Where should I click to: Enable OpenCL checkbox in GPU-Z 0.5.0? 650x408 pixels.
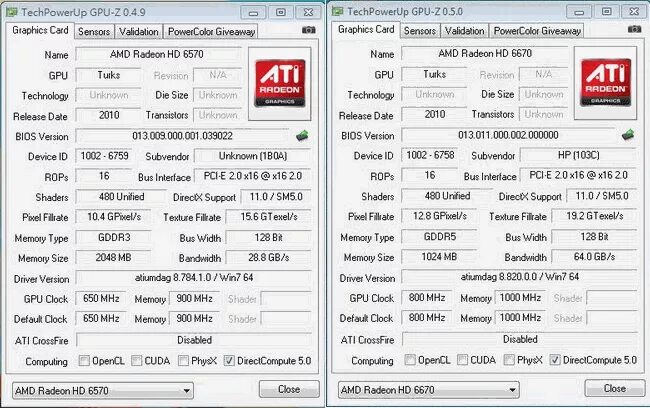point(410,359)
